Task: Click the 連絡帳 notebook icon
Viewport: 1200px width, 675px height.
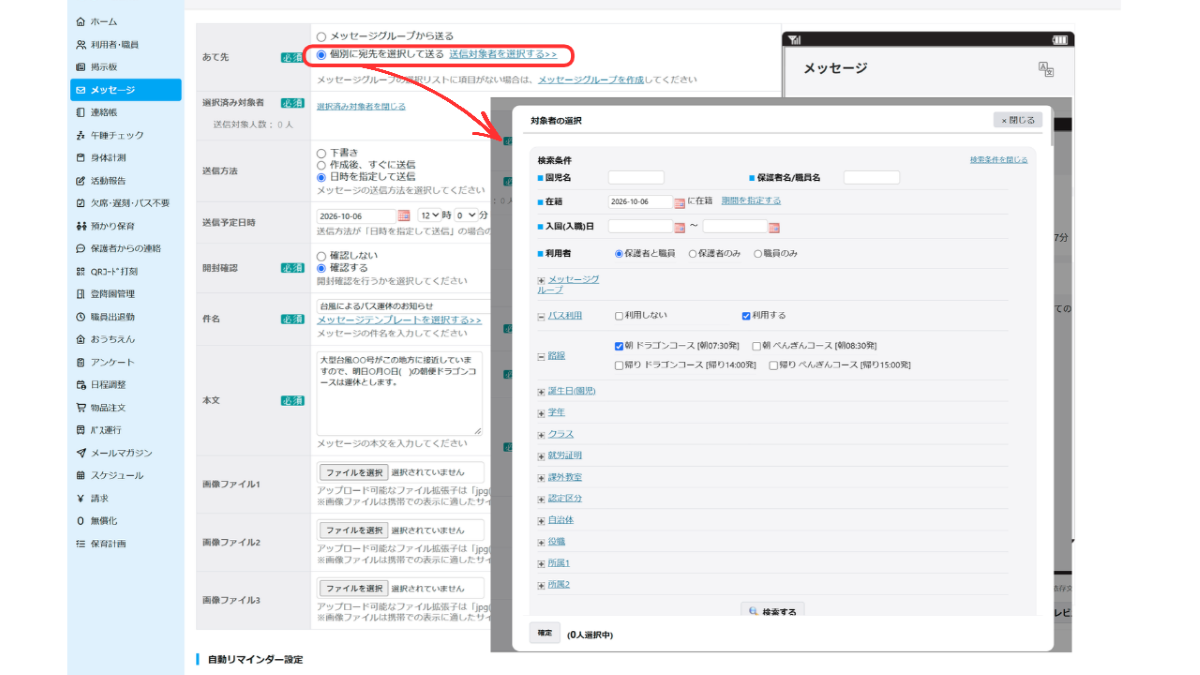Action: click(x=81, y=112)
